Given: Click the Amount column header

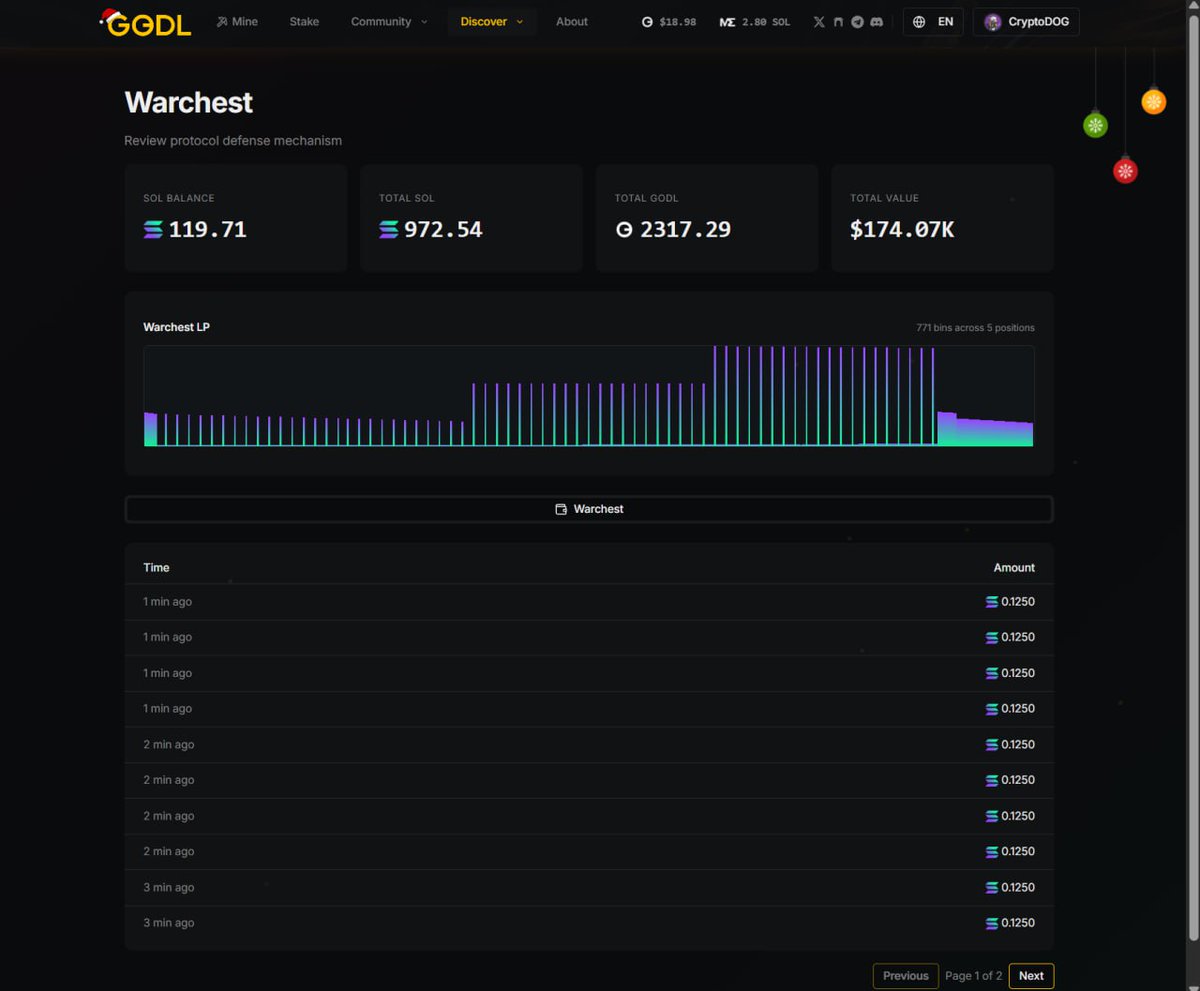Looking at the screenshot, I should coord(1014,567).
